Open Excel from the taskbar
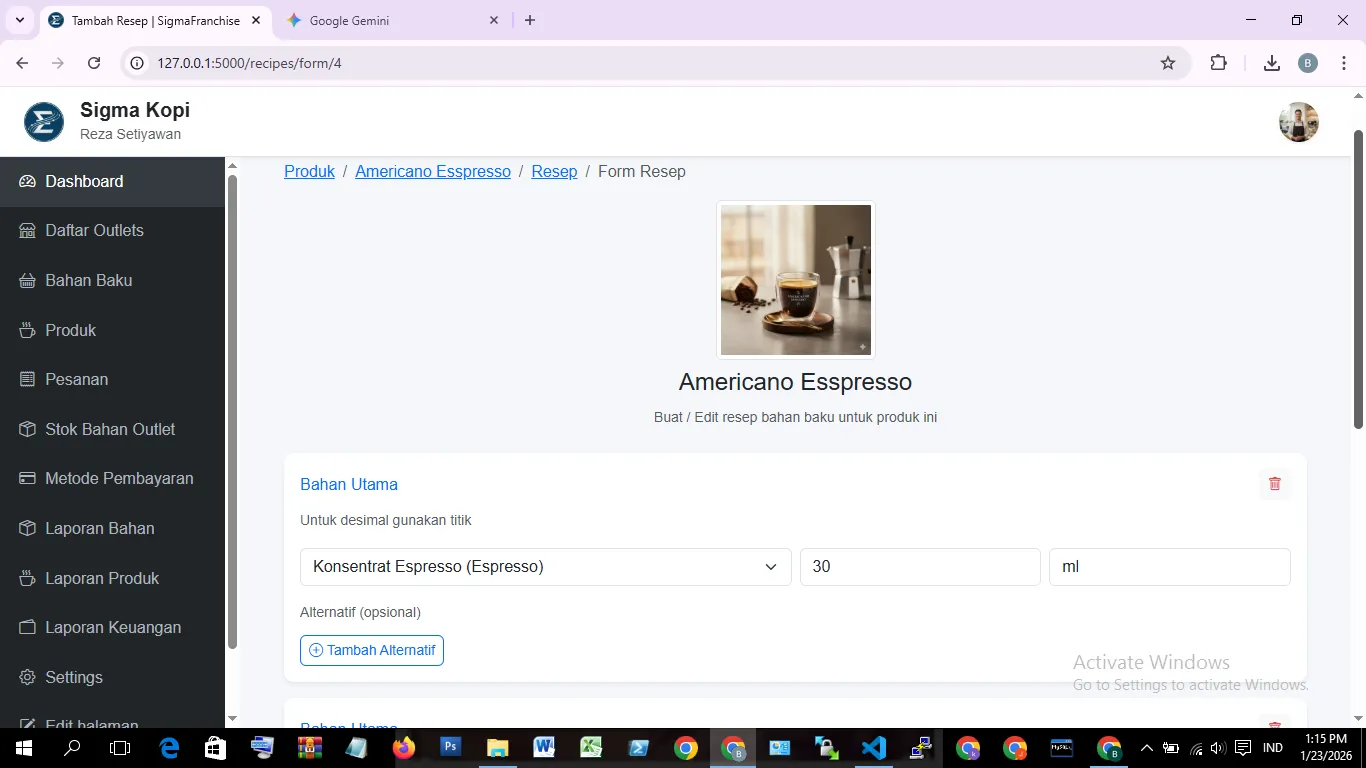1366x768 pixels. coord(591,748)
